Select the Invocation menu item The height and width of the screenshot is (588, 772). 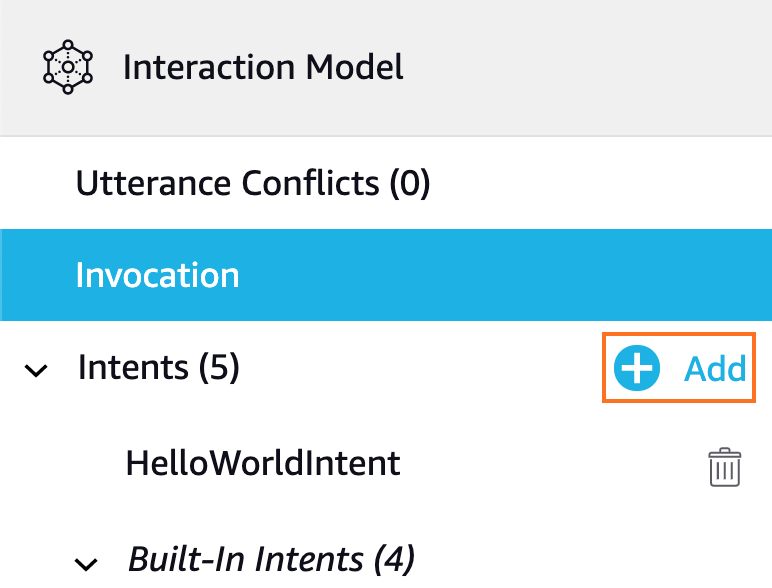pyautogui.click(x=386, y=275)
